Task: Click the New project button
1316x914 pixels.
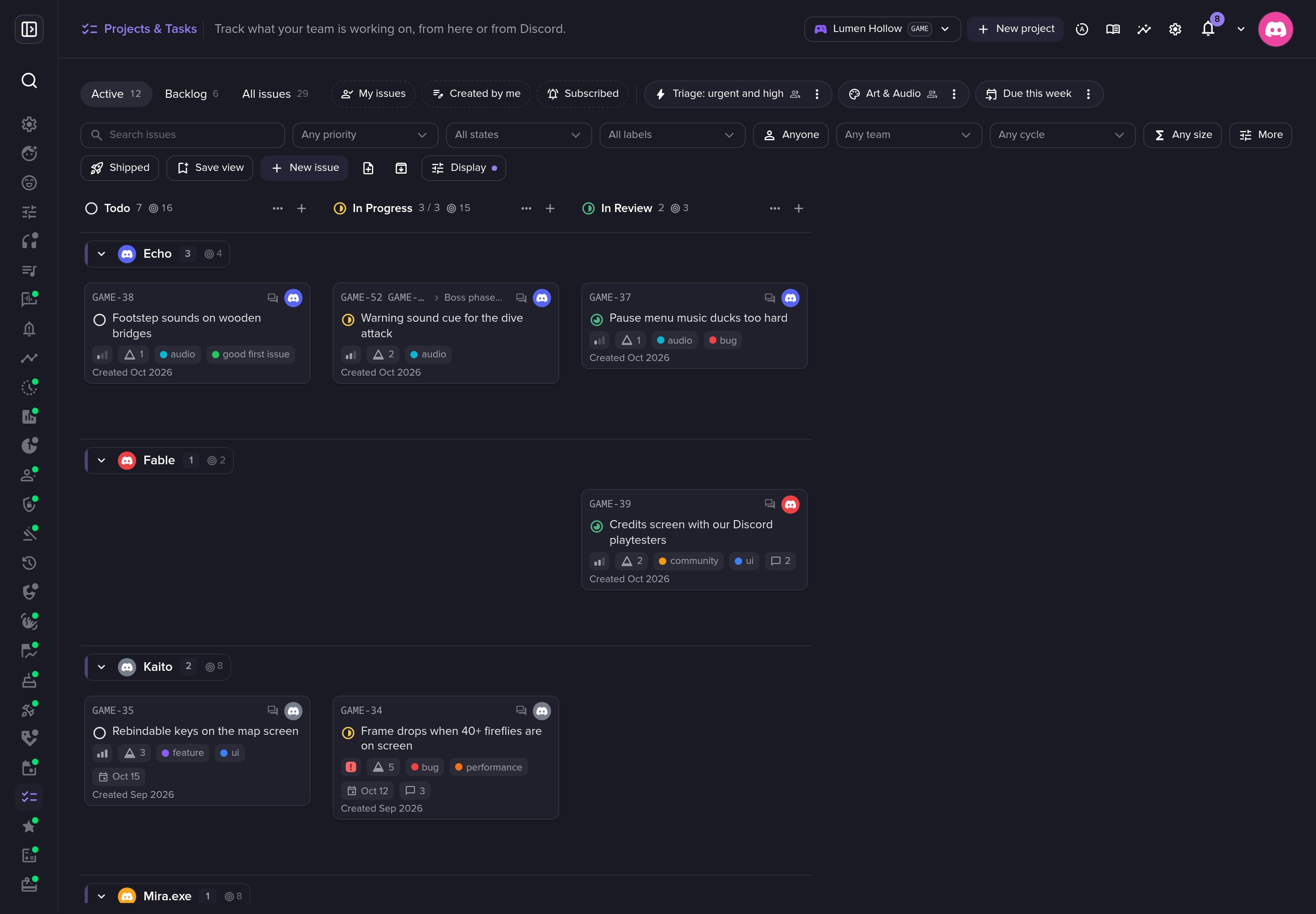Action: click(x=1015, y=29)
